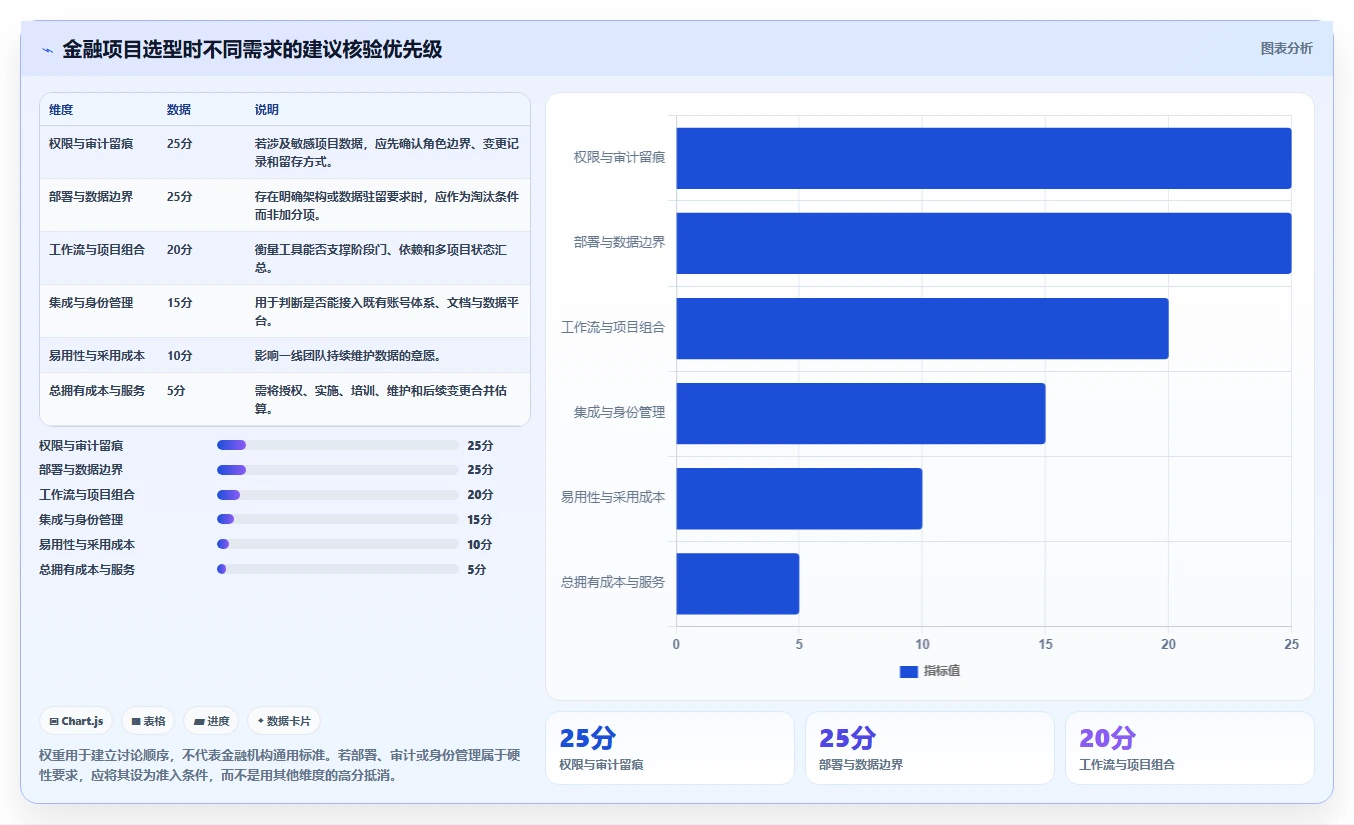Select the 权限与审计留痕 cell in the table

tap(91, 144)
